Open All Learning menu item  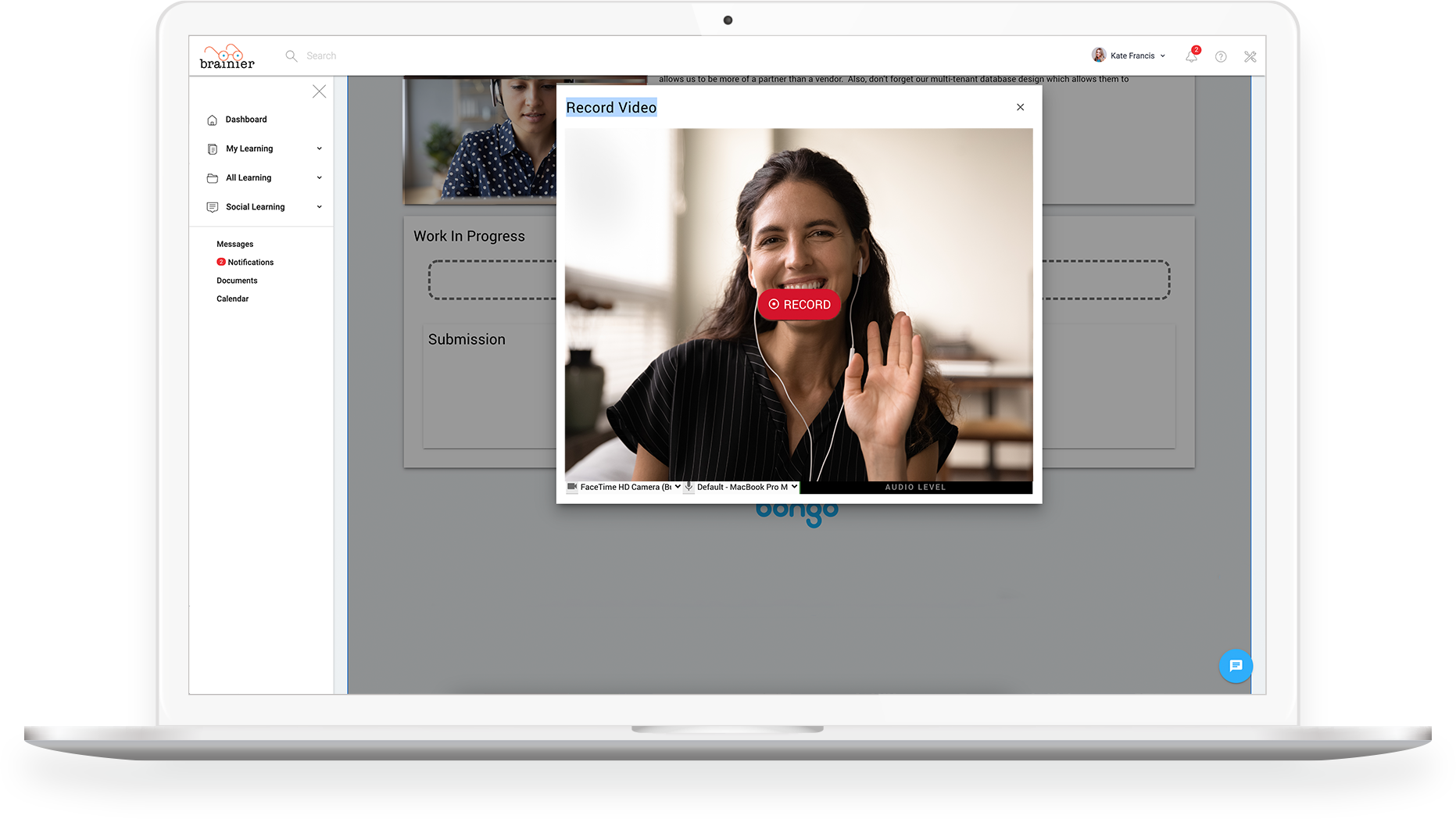[x=249, y=178]
